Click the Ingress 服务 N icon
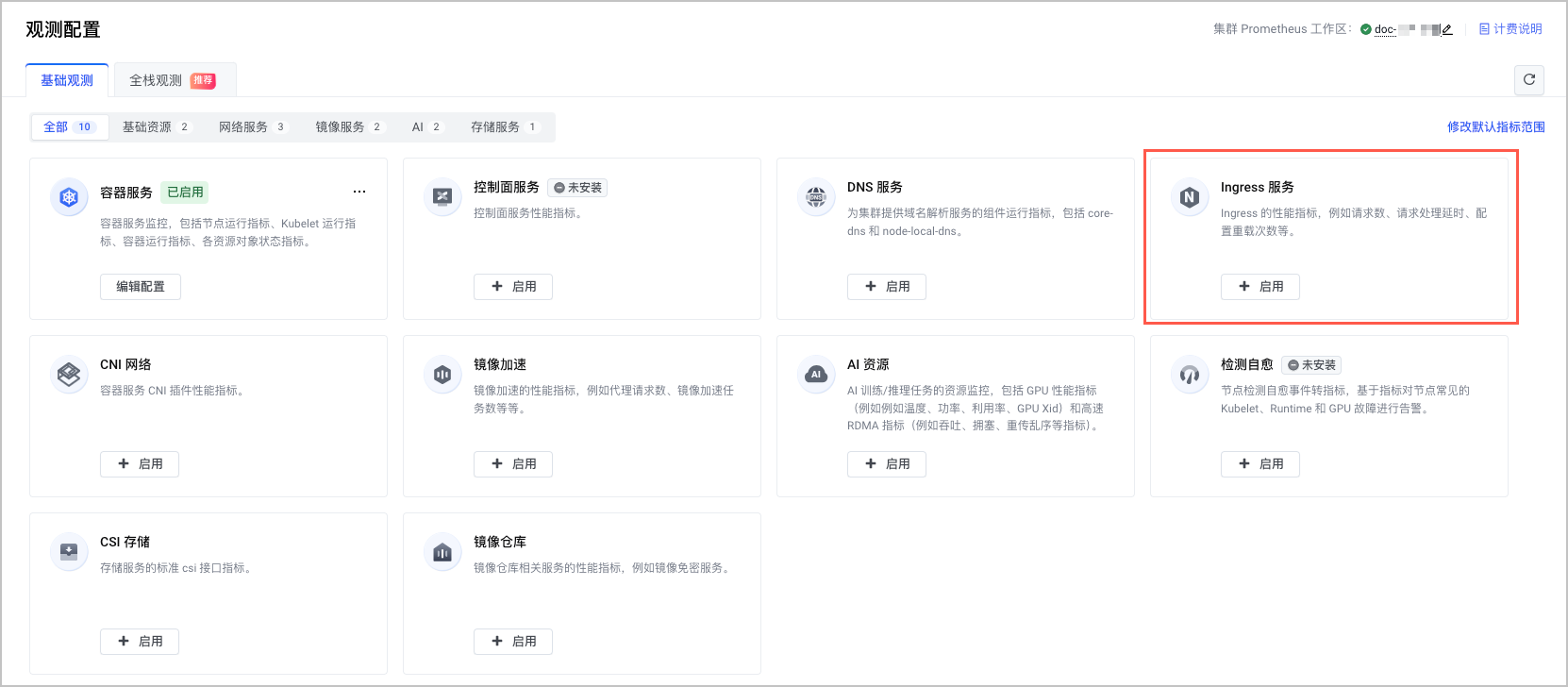Image resolution: width=1568 pixels, height=687 pixels. coord(1190,196)
